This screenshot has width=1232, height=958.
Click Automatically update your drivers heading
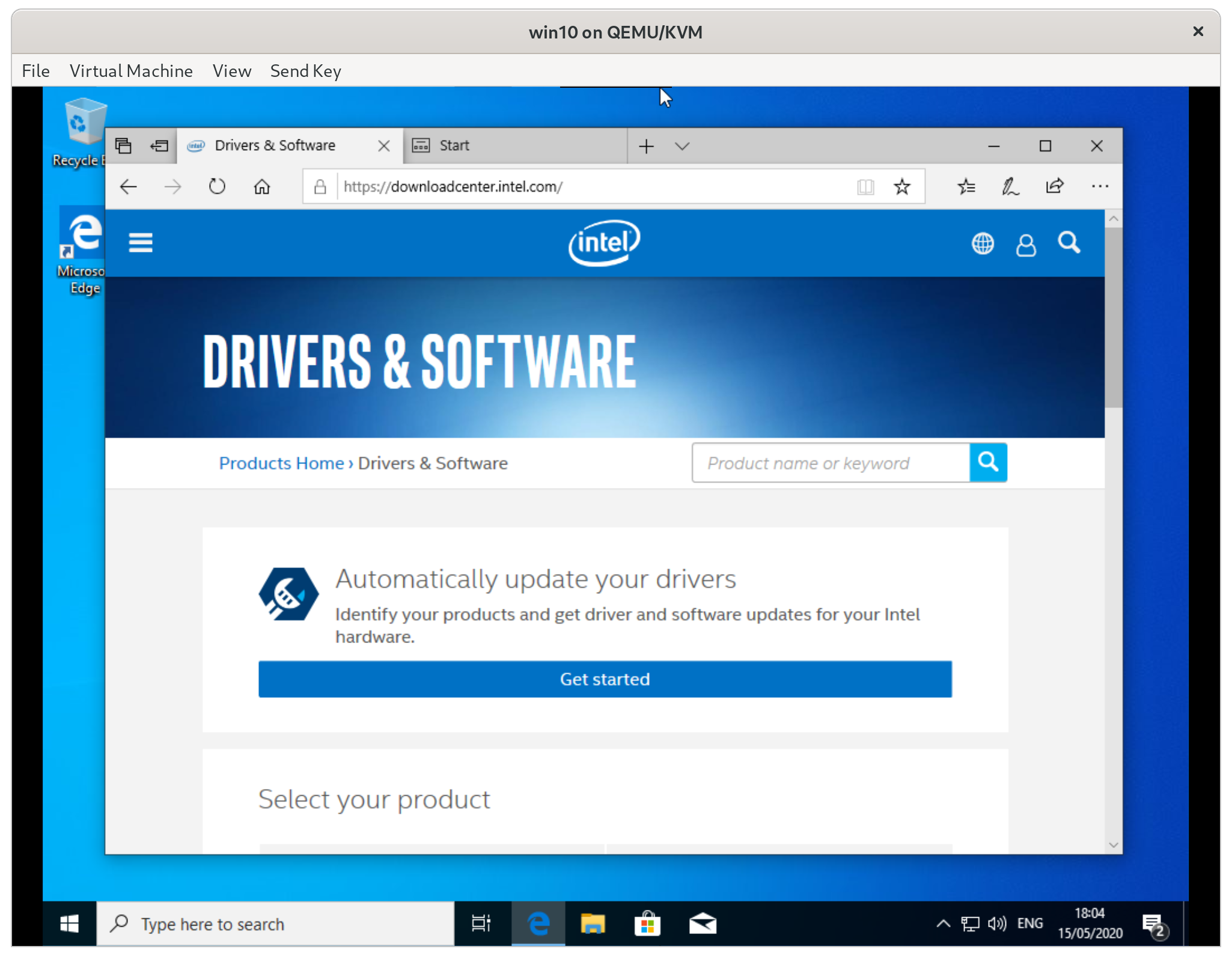535,579
